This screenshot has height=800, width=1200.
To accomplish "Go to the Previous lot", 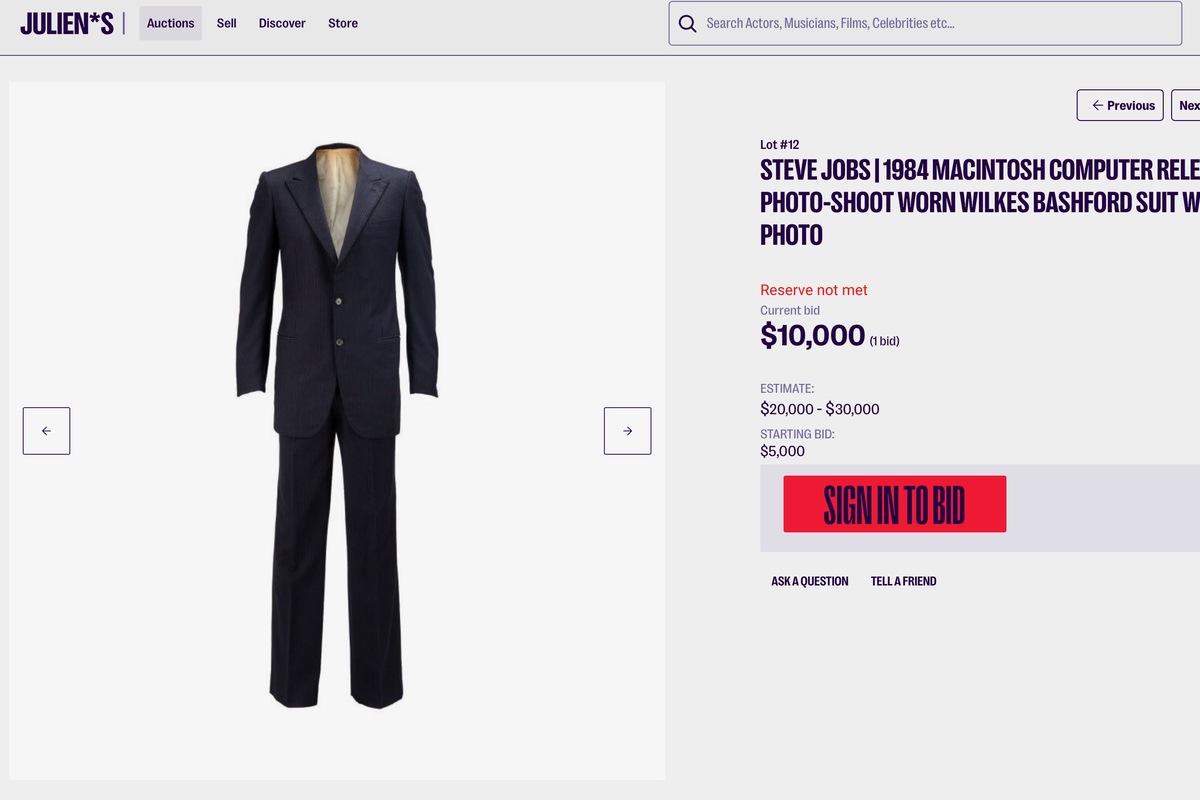I will point(1120,105).
